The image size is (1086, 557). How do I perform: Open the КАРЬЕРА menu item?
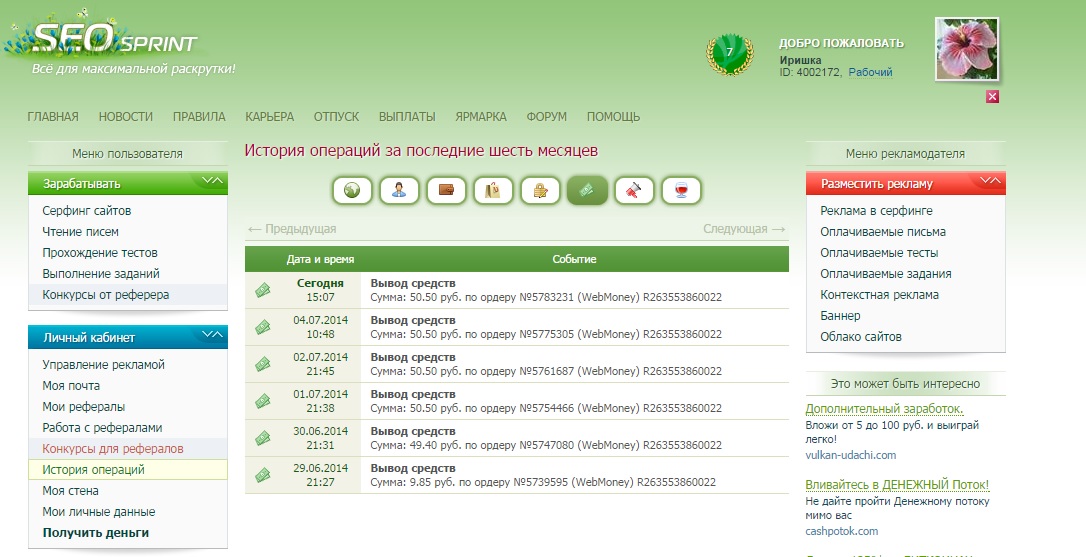269,116
